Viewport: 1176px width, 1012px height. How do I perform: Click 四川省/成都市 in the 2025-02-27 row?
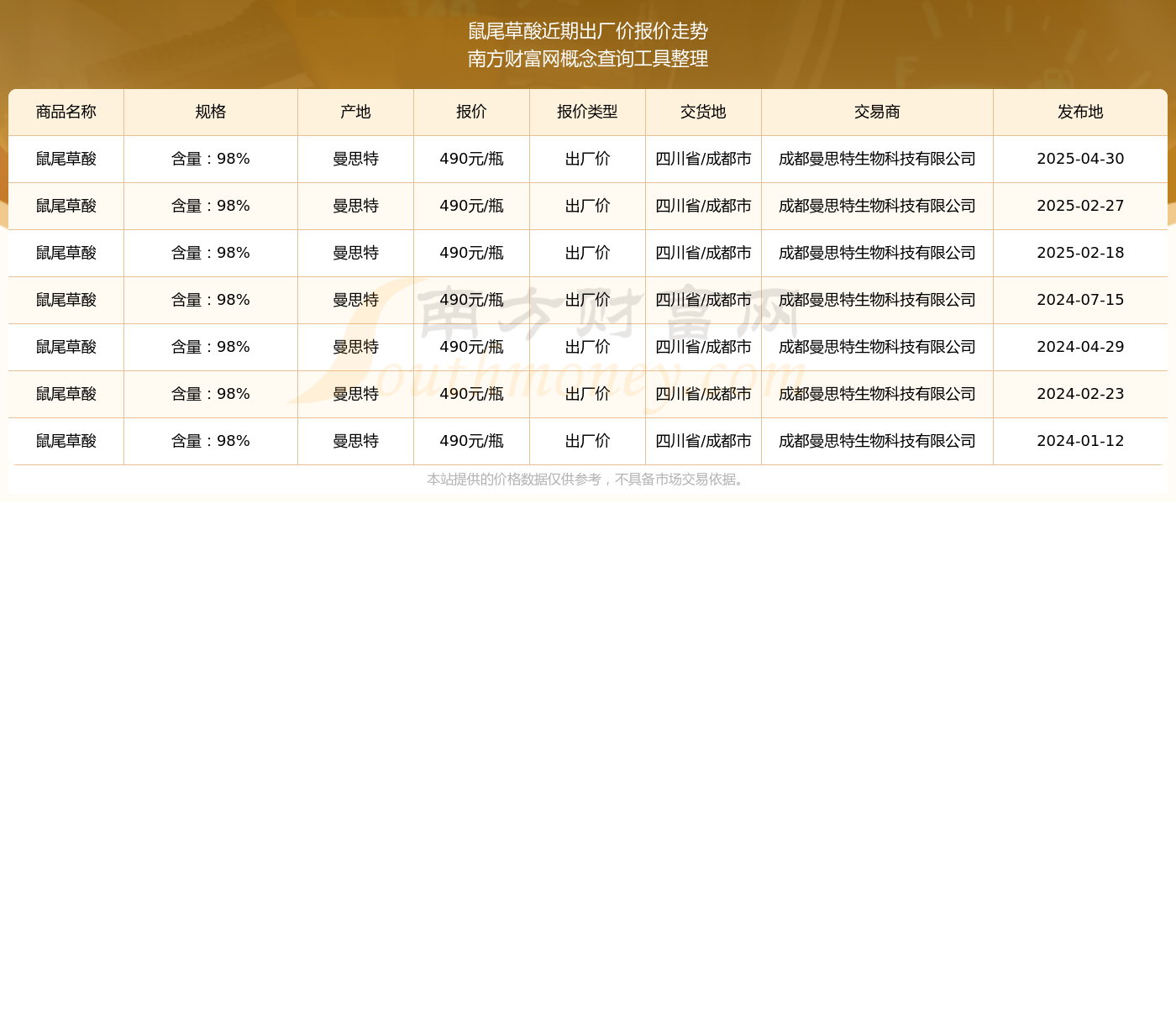[703, 206]
